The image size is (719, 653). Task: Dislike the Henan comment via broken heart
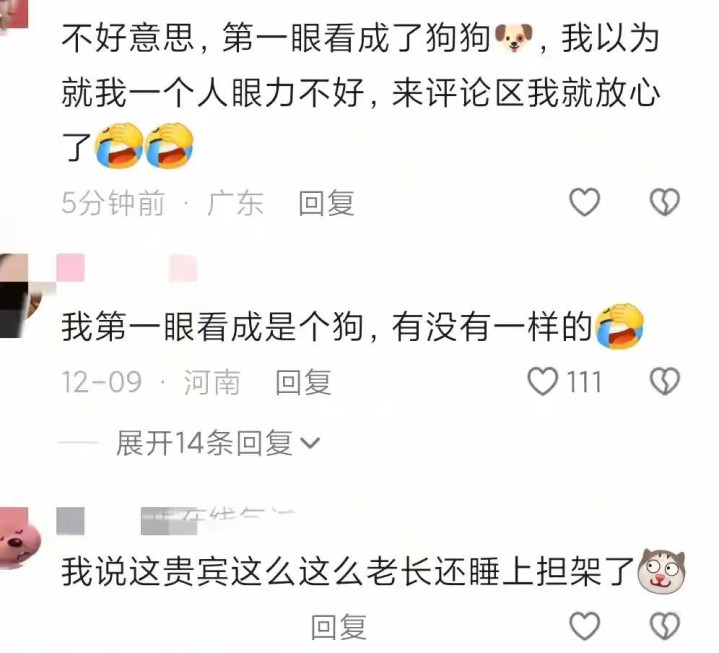[665, 381]
